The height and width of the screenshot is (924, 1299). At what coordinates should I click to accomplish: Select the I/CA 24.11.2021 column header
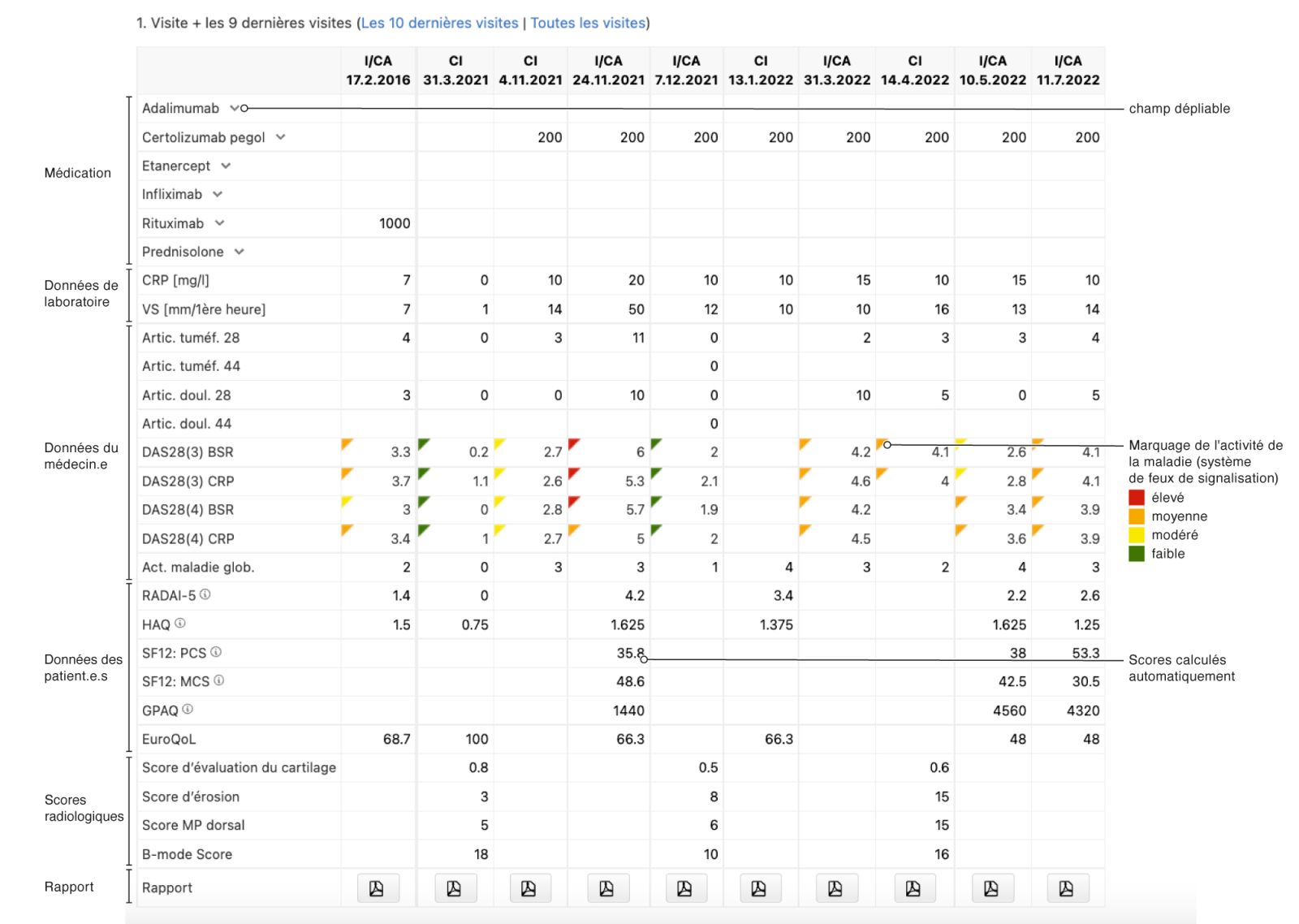(608, 71)
